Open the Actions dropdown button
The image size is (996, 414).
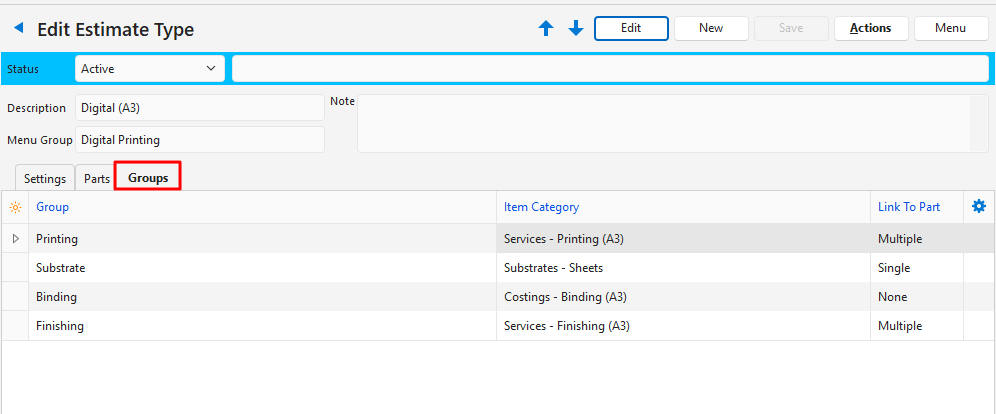pos(870,28)
